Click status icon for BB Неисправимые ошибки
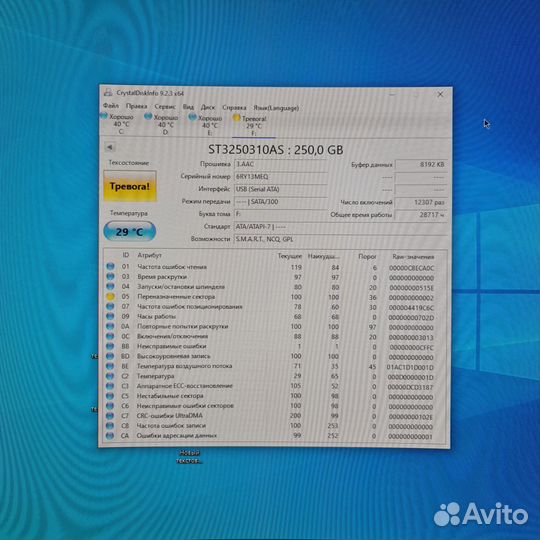The image size is (540, 540). coord(110,346)
